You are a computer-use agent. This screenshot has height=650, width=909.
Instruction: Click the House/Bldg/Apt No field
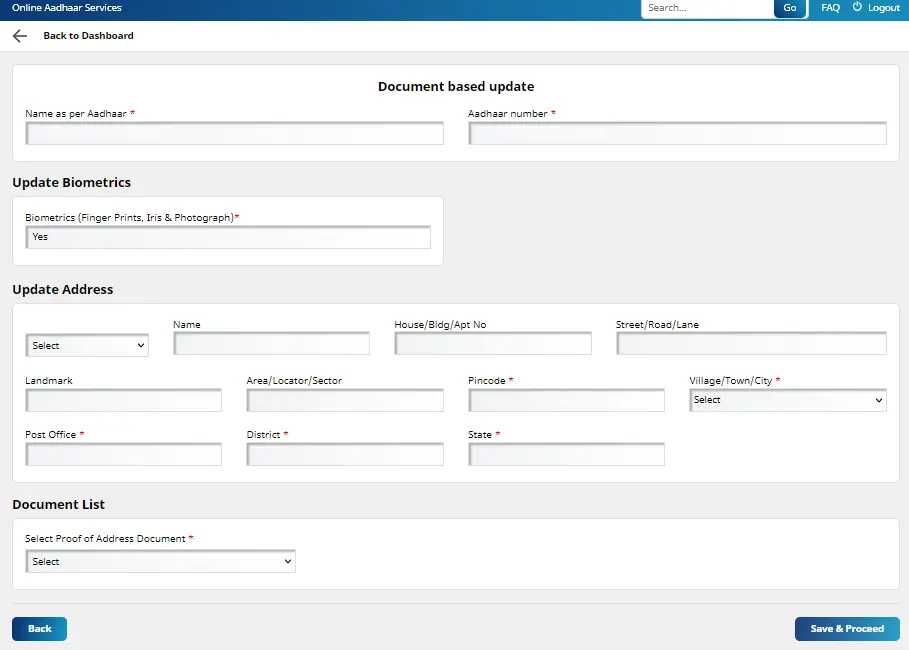coord(493,343)
